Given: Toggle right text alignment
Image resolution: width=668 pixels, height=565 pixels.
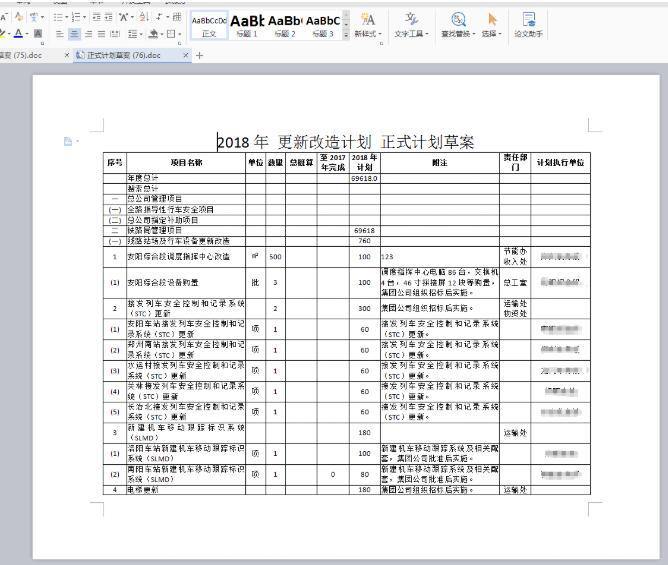Looking at the screenshot, I should (89, 33).
